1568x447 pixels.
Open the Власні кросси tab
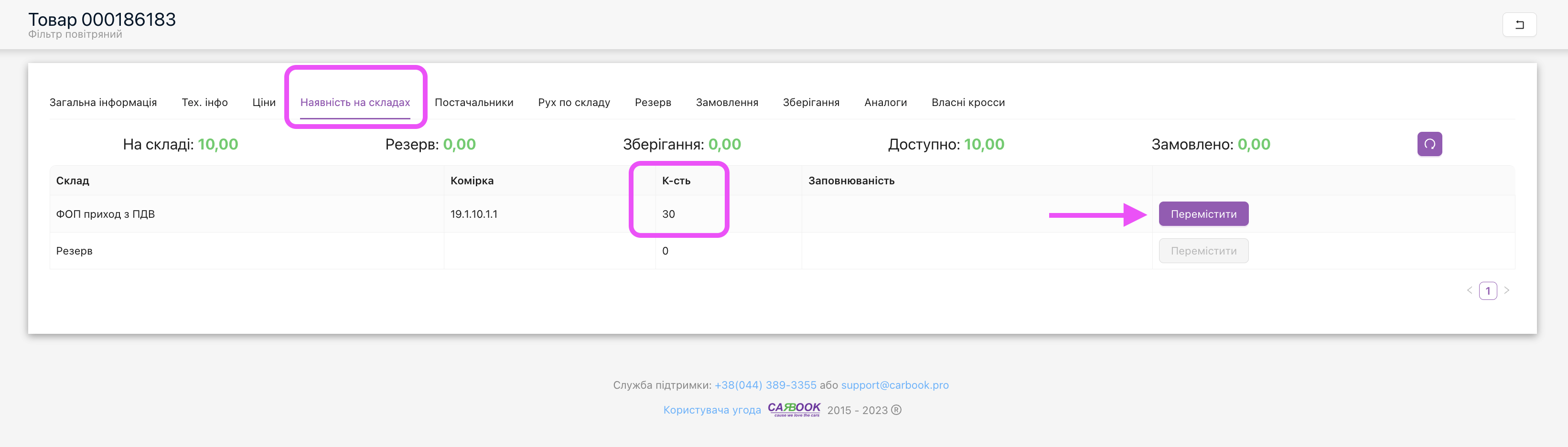click(x=968, y=102)
